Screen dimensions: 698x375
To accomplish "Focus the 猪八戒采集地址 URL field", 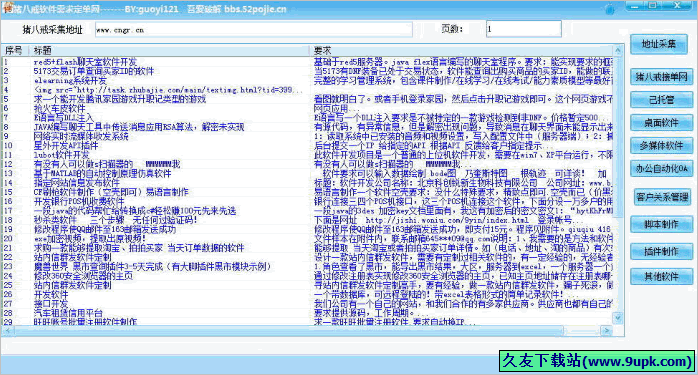I will 254,30.
